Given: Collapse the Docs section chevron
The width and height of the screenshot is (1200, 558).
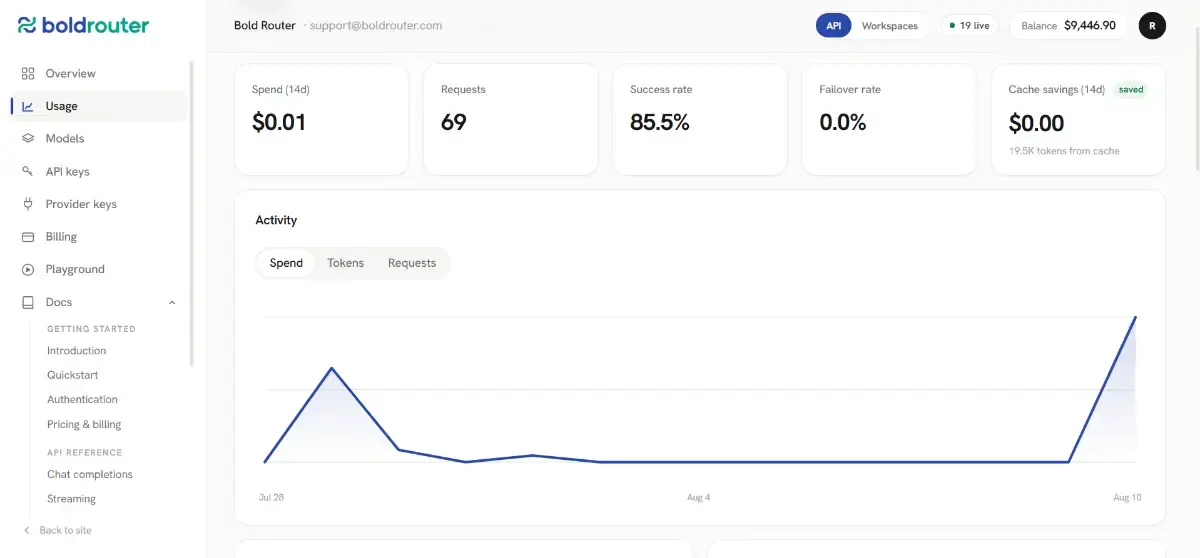Looking at the screenshot, I should (x=172, y=302).
